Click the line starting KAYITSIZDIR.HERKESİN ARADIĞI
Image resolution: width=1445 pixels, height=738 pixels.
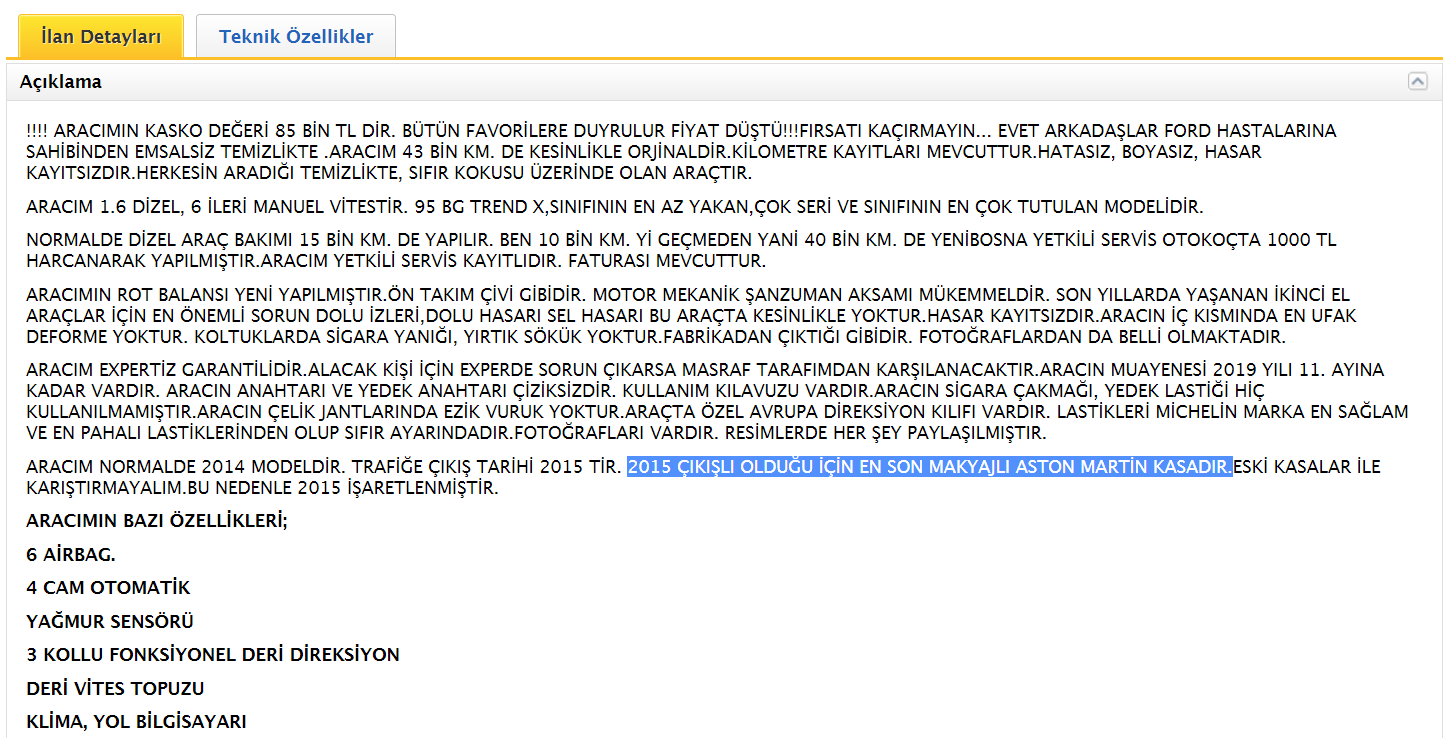pyautogui.click(x=388, y=174)
